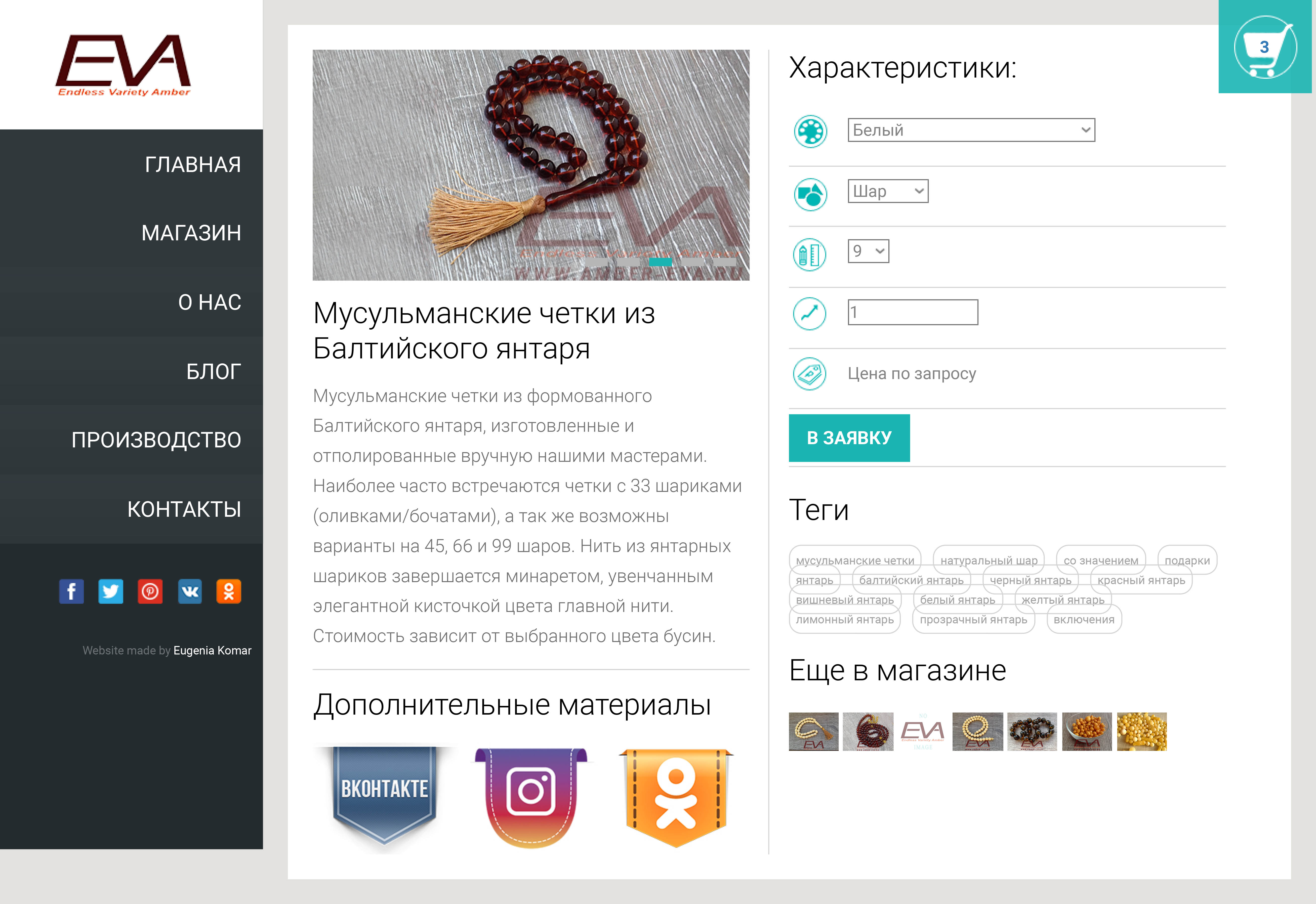The image size is (1316, 904).
Task: Open the ПРОИЗВОДСТВО menu item
Action: (156, 440)
